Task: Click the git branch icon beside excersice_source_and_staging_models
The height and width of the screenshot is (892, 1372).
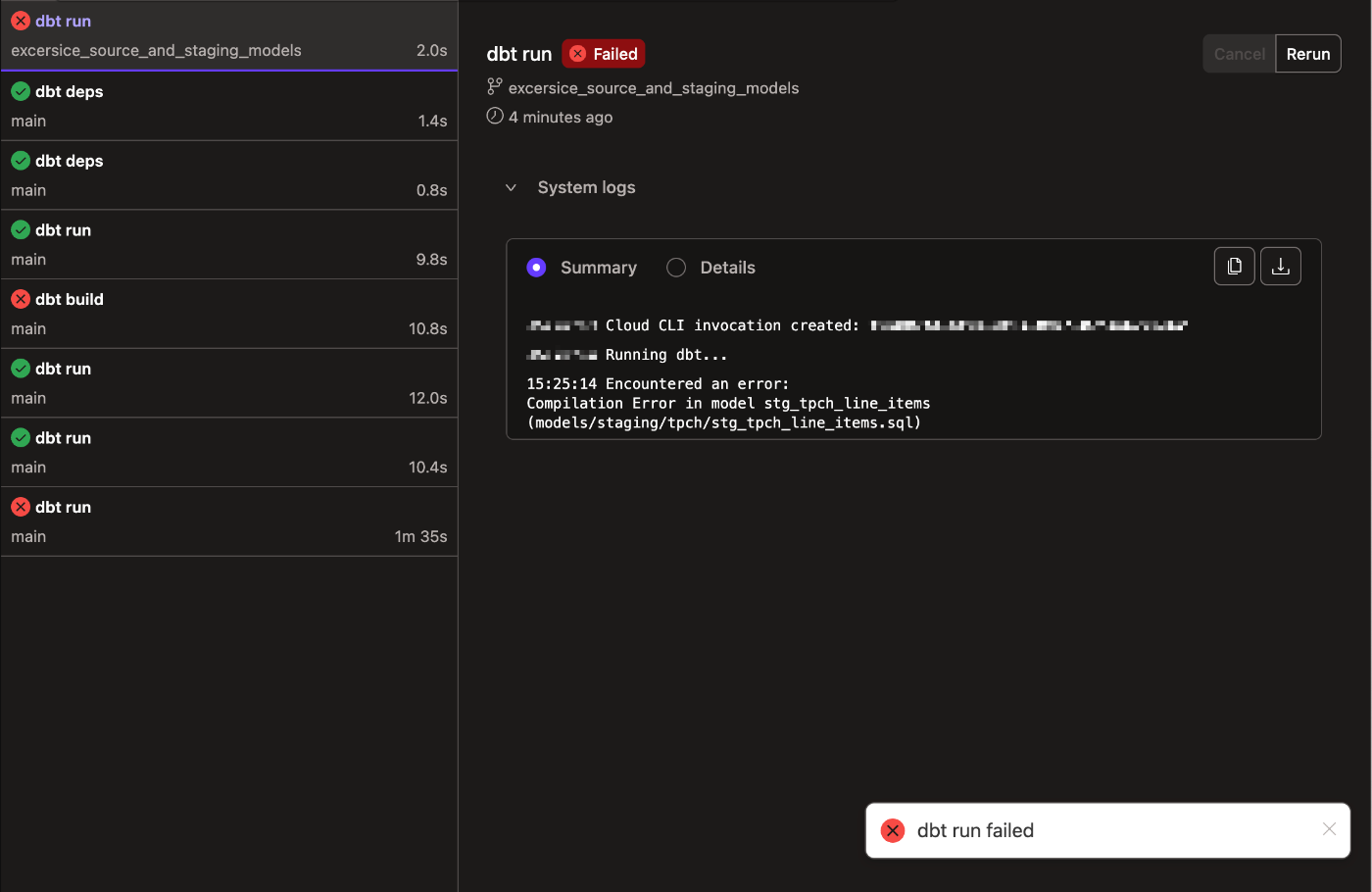Action: (495, 87)
